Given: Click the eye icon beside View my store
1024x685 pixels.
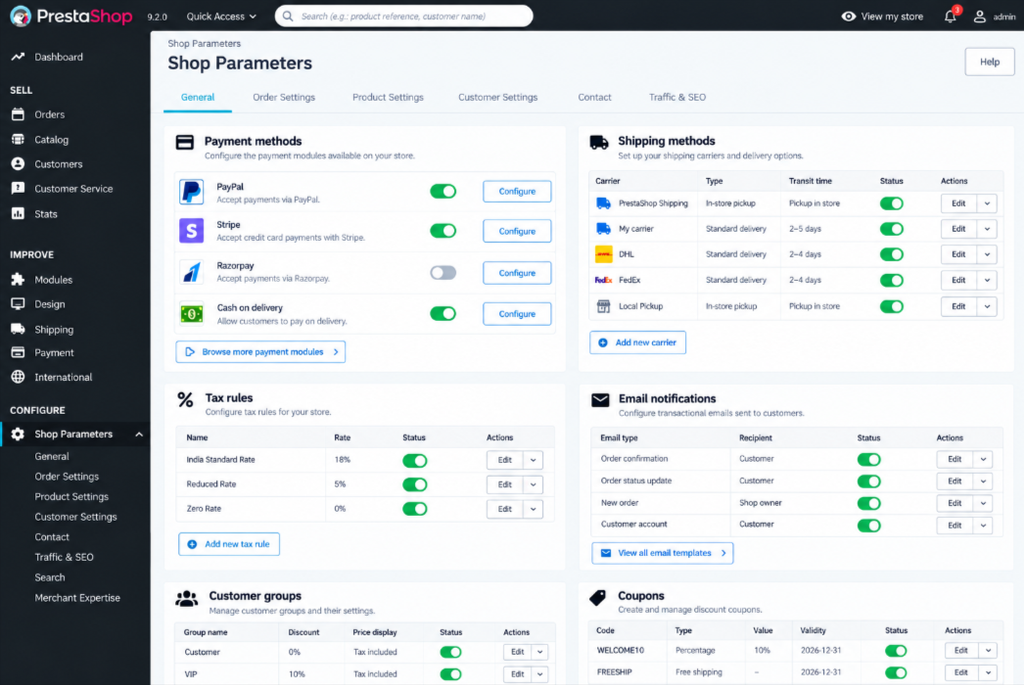Looking at the screenshot, I should coord(848,16).
